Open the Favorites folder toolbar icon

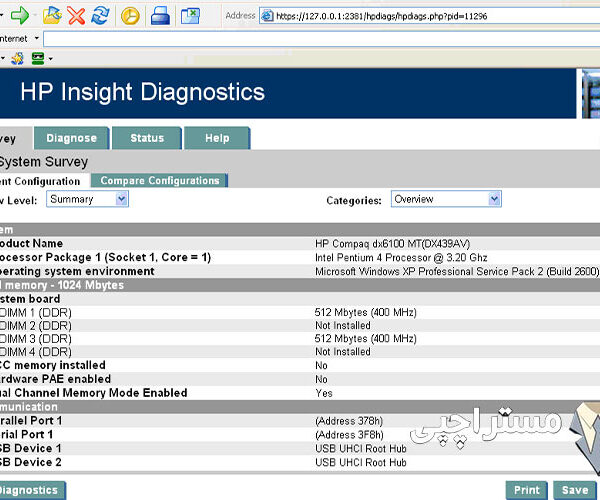(52, 16)
